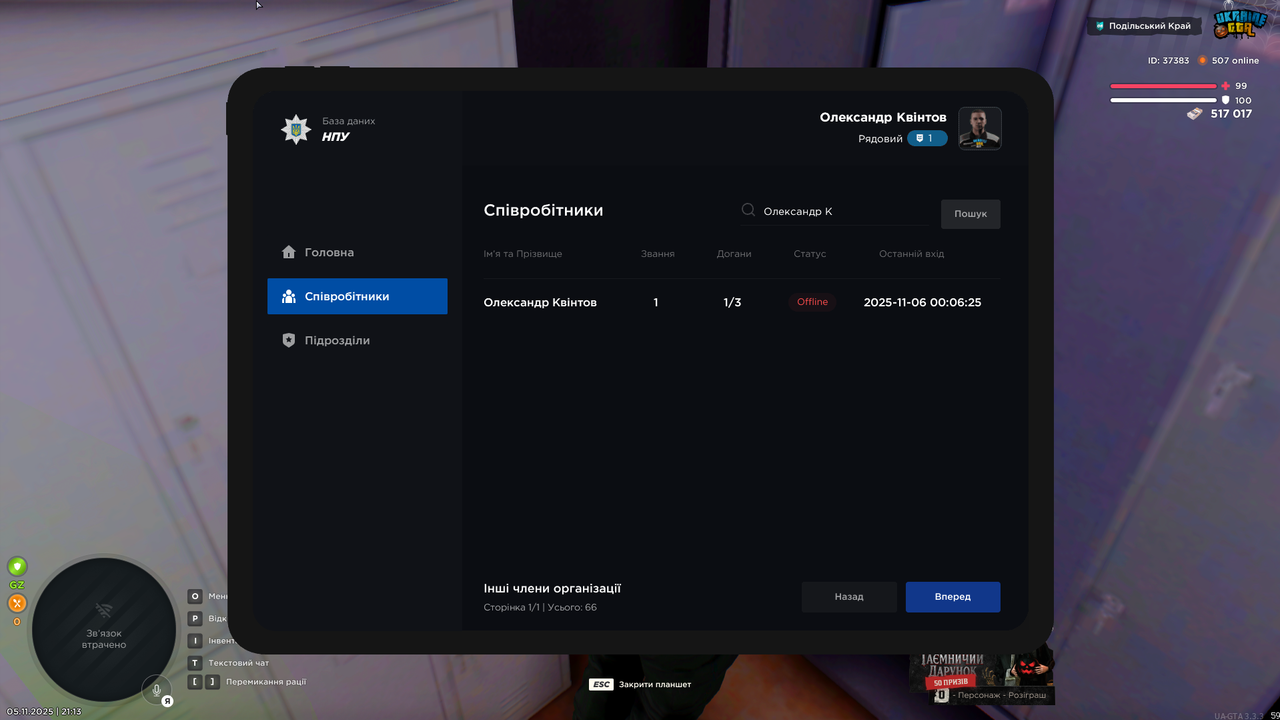This screenshot has height=720, width=1280.
Task: Click the 1/3 reprimands value
Action: coord(733,302)
